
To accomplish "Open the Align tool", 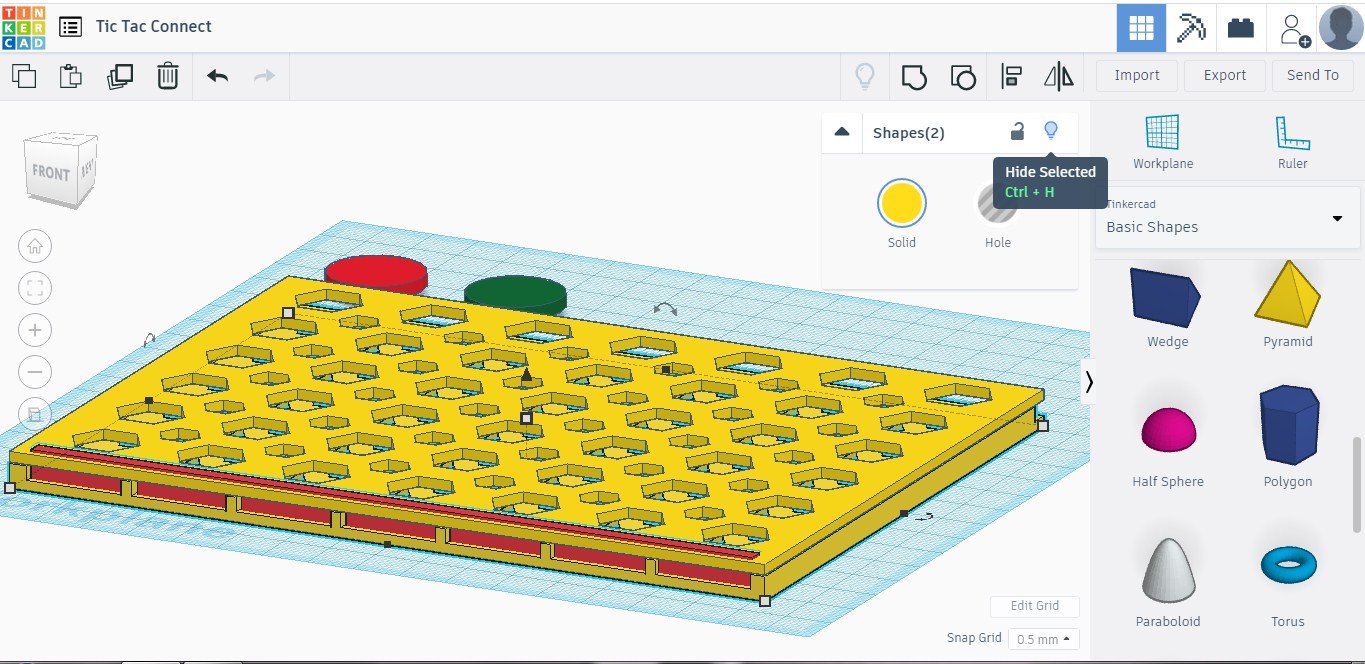I will click(x=1011, y=76).
